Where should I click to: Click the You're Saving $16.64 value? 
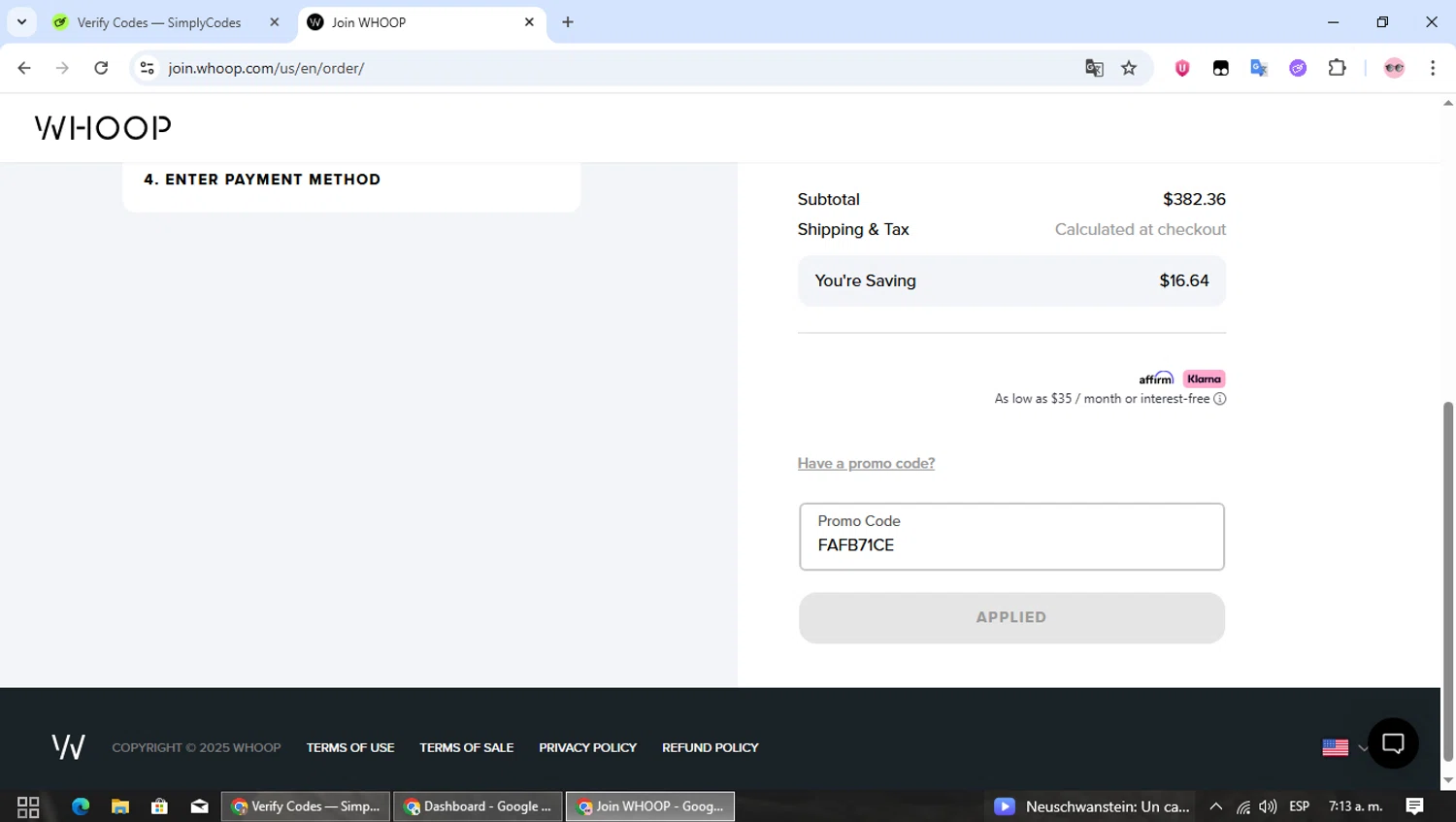click(1183, 280)
